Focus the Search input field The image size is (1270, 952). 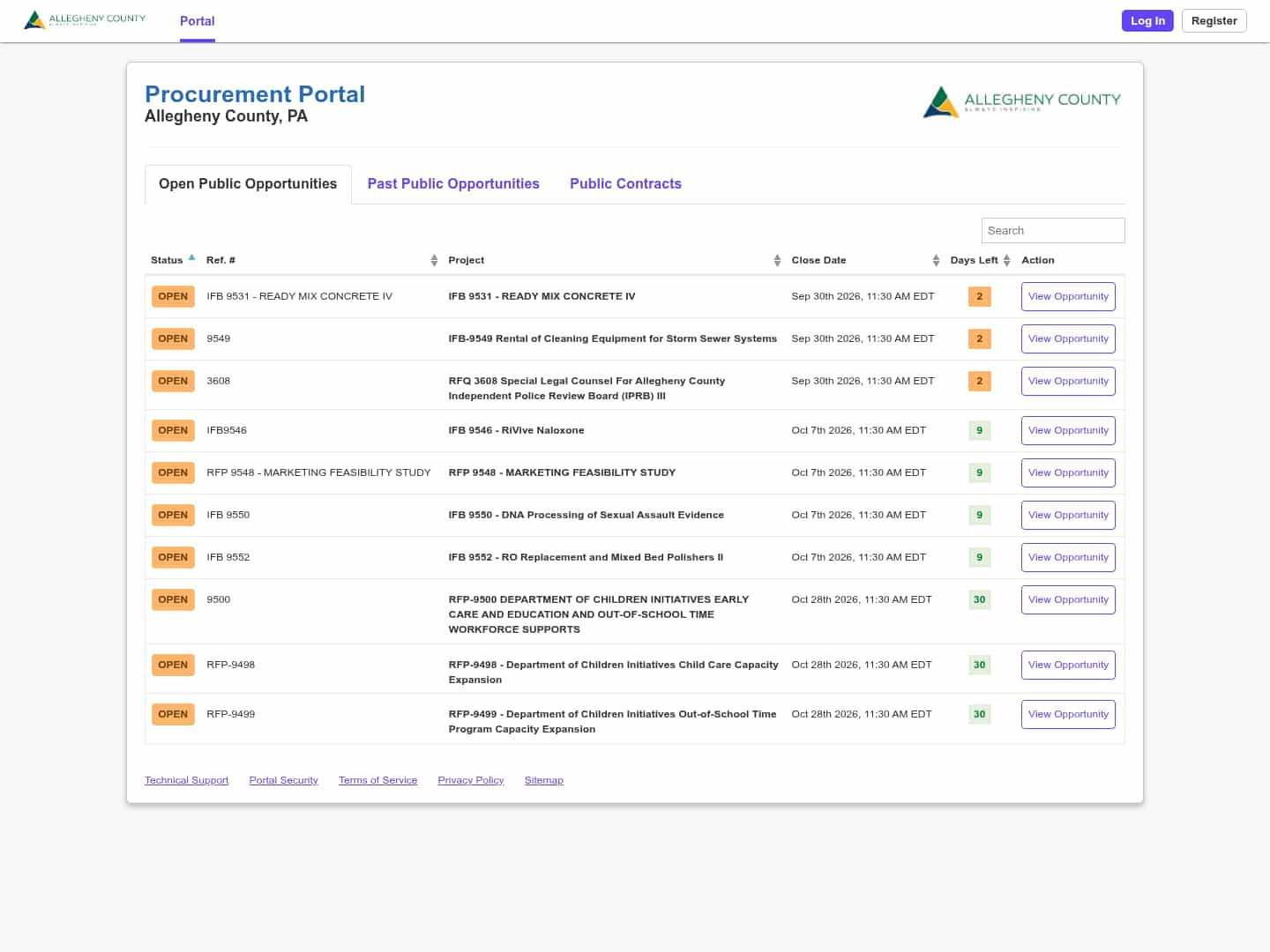[1053, 230]
